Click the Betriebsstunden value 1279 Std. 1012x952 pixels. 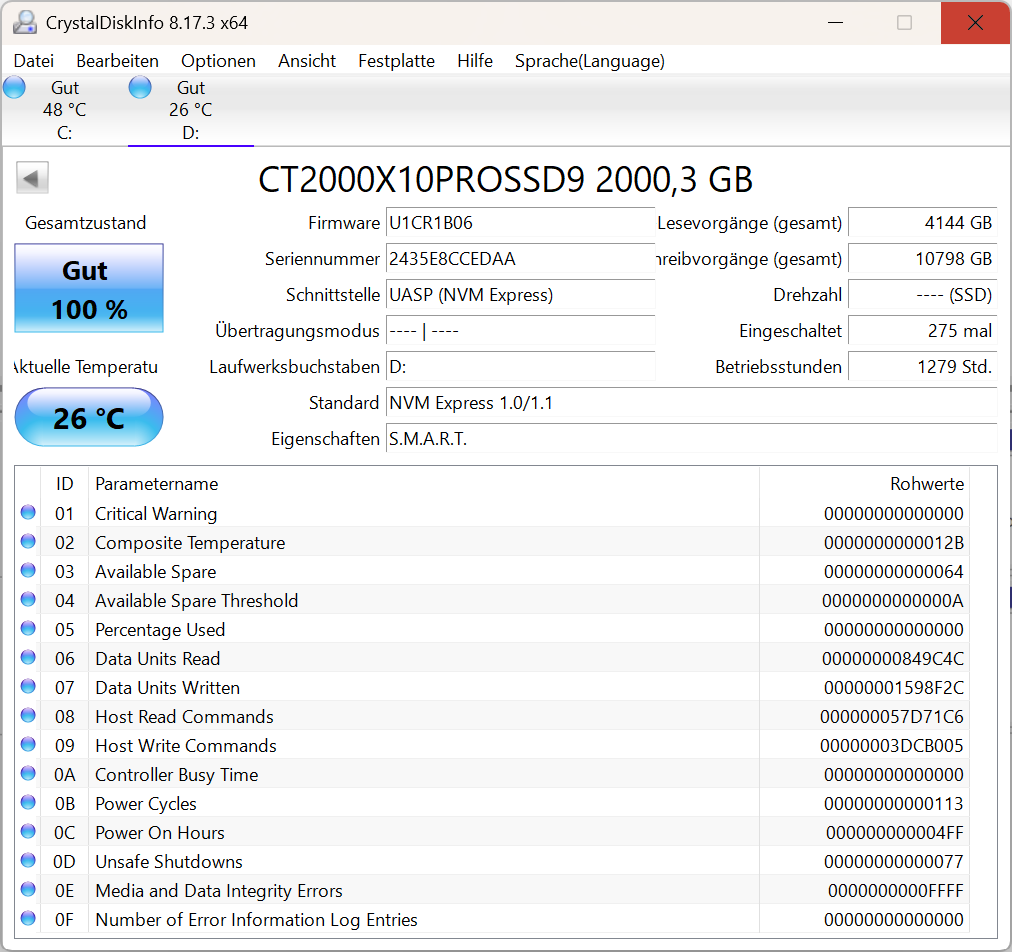tap(922, 367)
